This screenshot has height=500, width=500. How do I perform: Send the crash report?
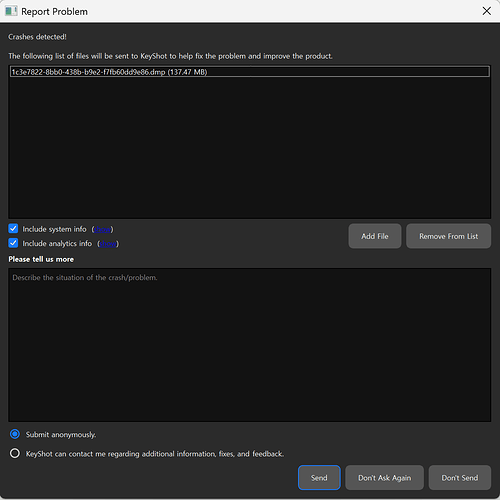coord(319,478)
